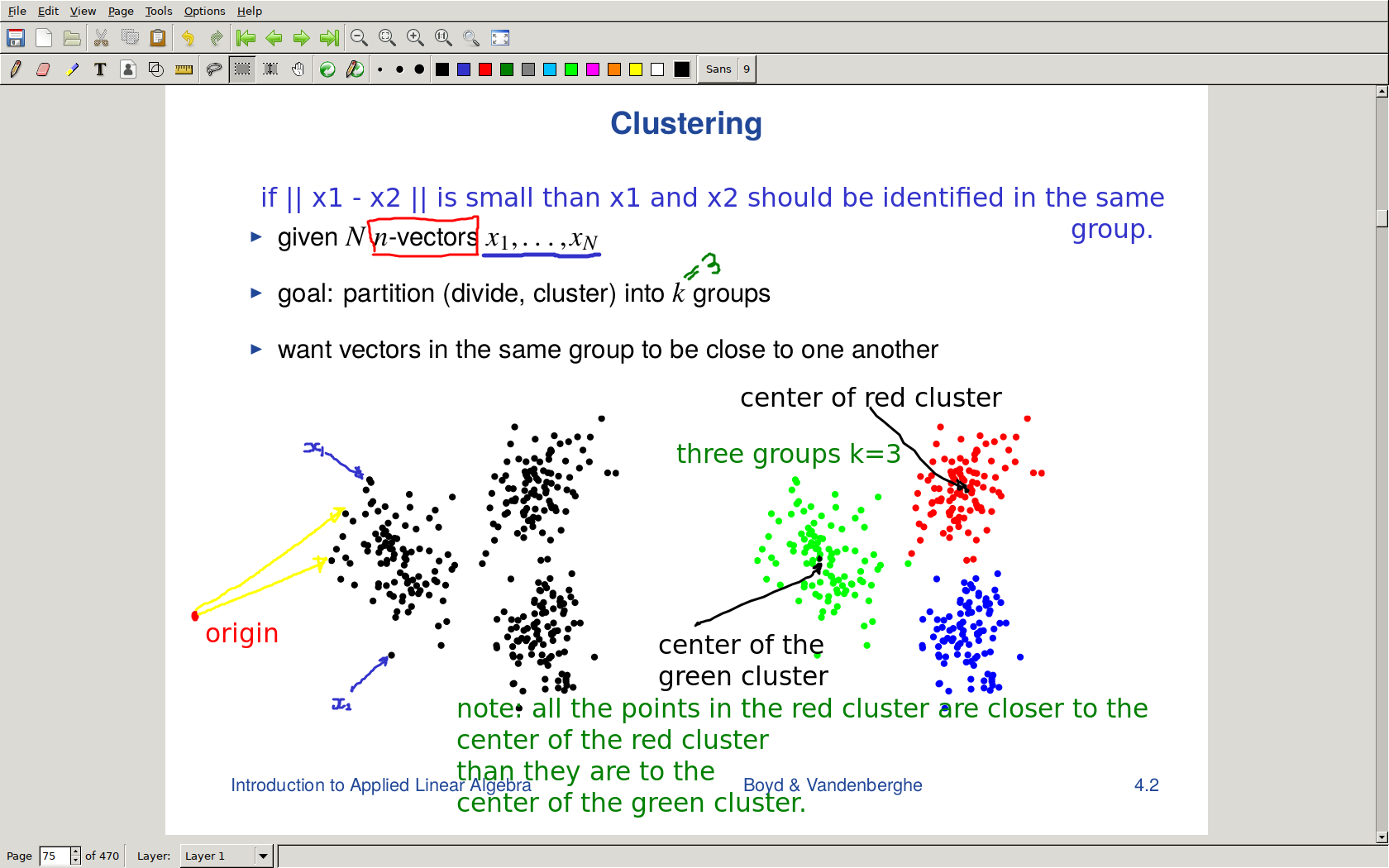The width and height of the screenshot is (1389, 868).
Task: Select the Pen tool
Action: (15, 69)
